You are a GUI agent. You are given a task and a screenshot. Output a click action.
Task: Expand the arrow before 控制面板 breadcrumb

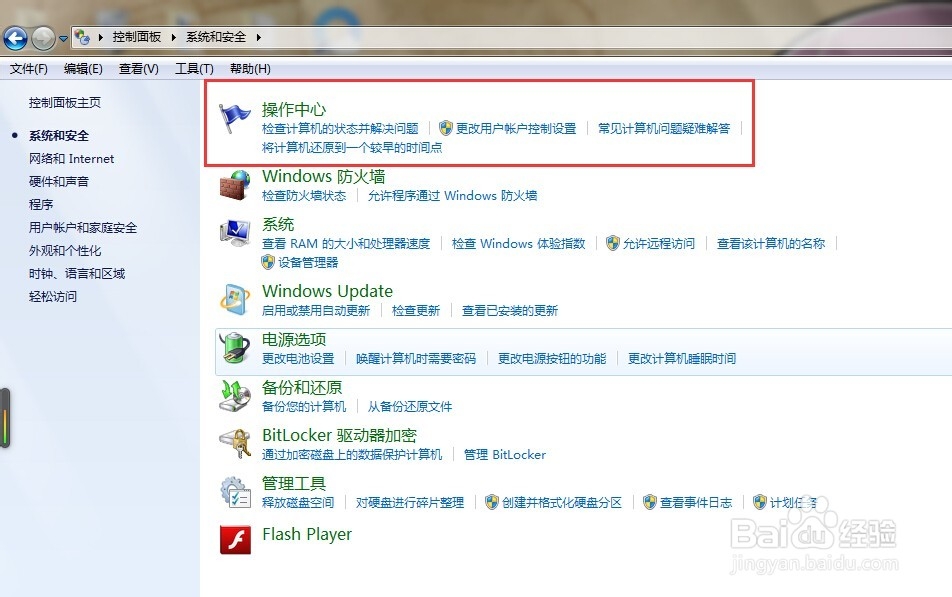101,38
